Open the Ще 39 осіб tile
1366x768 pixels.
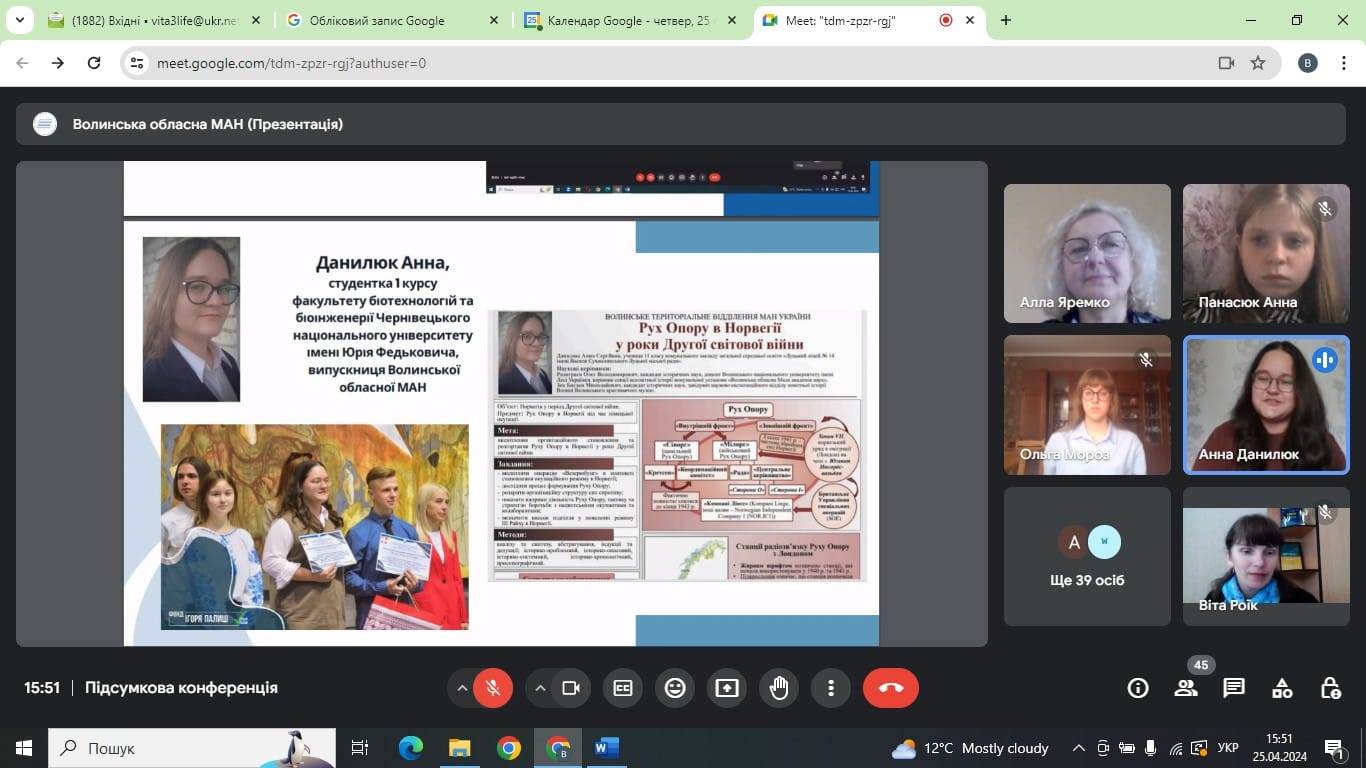[x=1087, y=556]
